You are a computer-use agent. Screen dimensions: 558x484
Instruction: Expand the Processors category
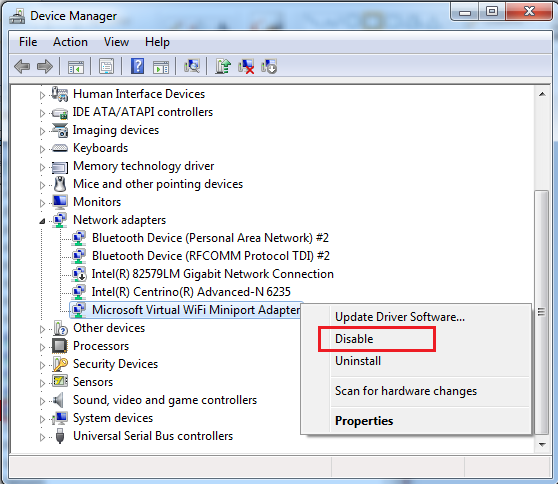pos(42,347)
